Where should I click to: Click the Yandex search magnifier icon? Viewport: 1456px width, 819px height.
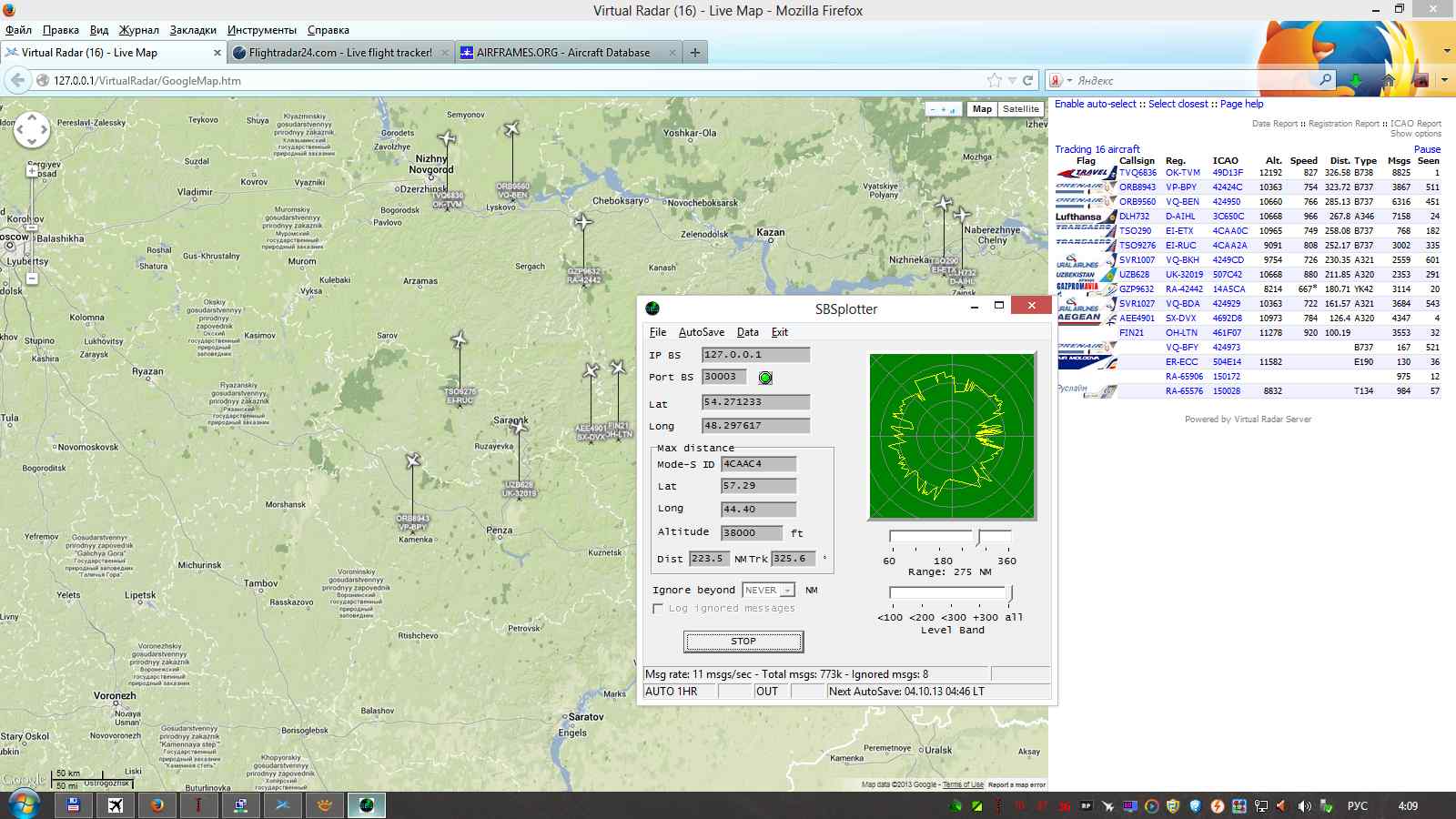click(1325, 80)
